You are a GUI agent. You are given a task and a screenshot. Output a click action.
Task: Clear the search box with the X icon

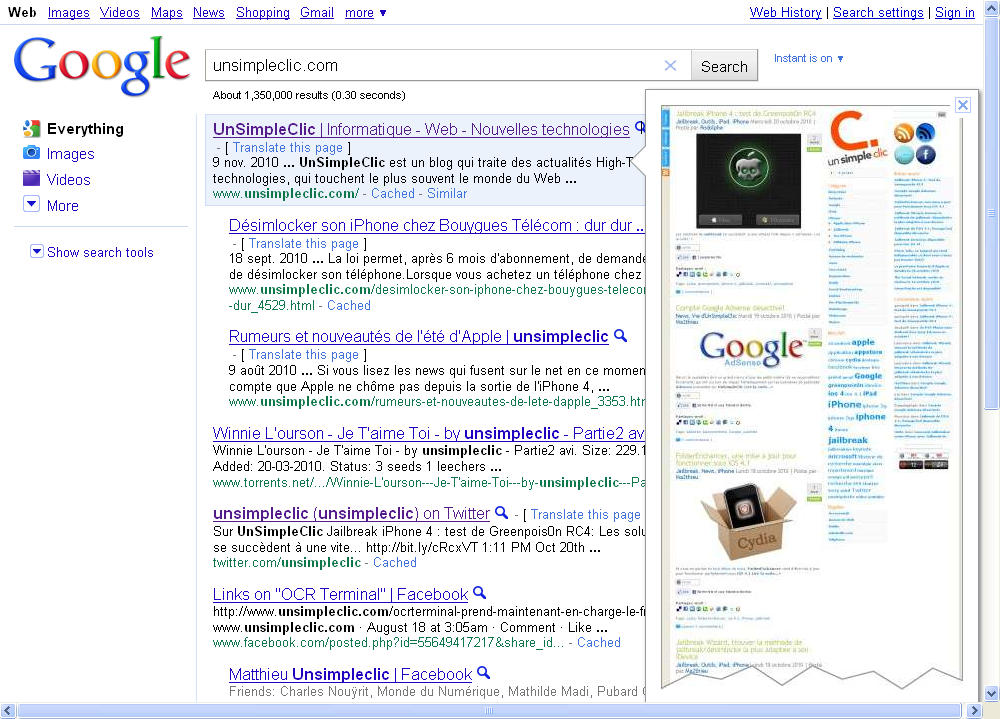[x=670, y=66]
